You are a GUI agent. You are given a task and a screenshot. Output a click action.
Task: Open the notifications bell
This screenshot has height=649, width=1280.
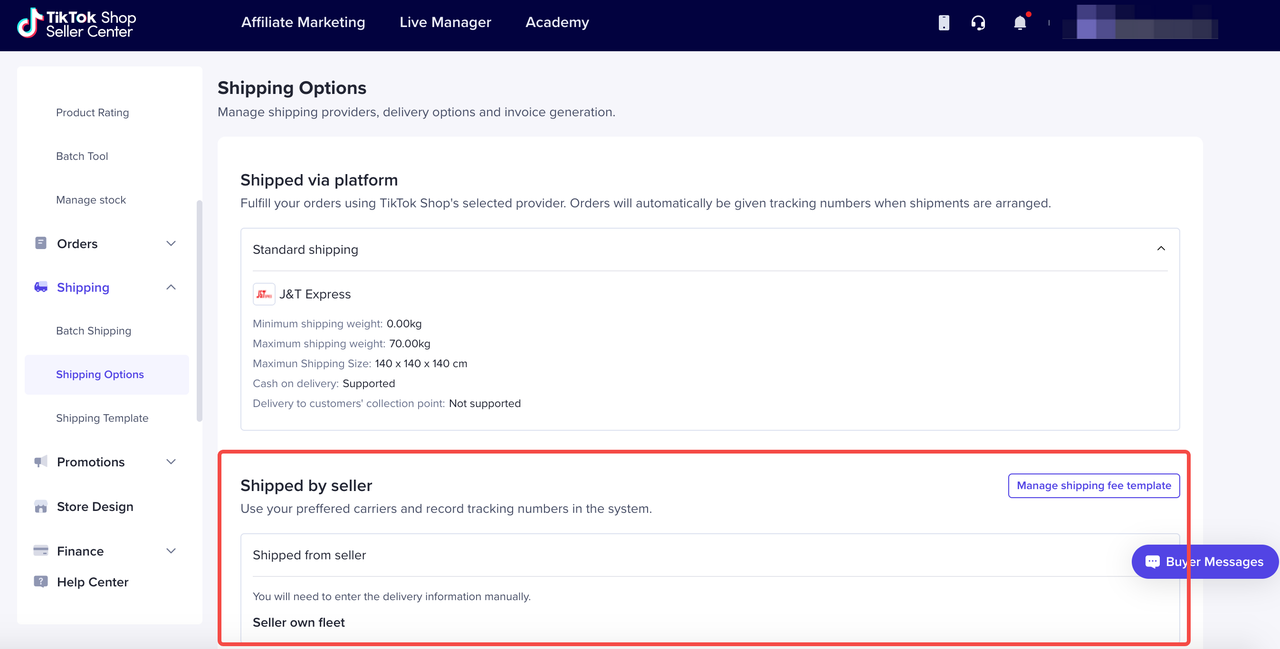(x=1019, y=23)
